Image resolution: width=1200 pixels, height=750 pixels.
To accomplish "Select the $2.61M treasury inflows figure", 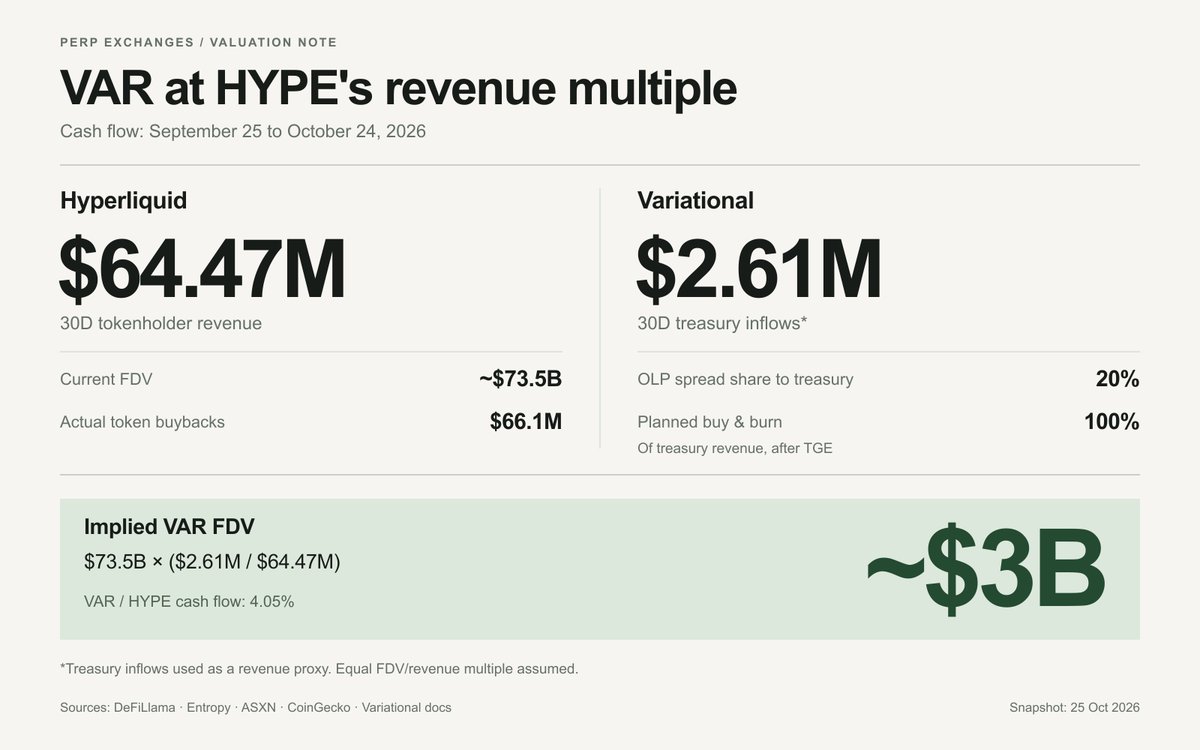I will pos(759,269).
